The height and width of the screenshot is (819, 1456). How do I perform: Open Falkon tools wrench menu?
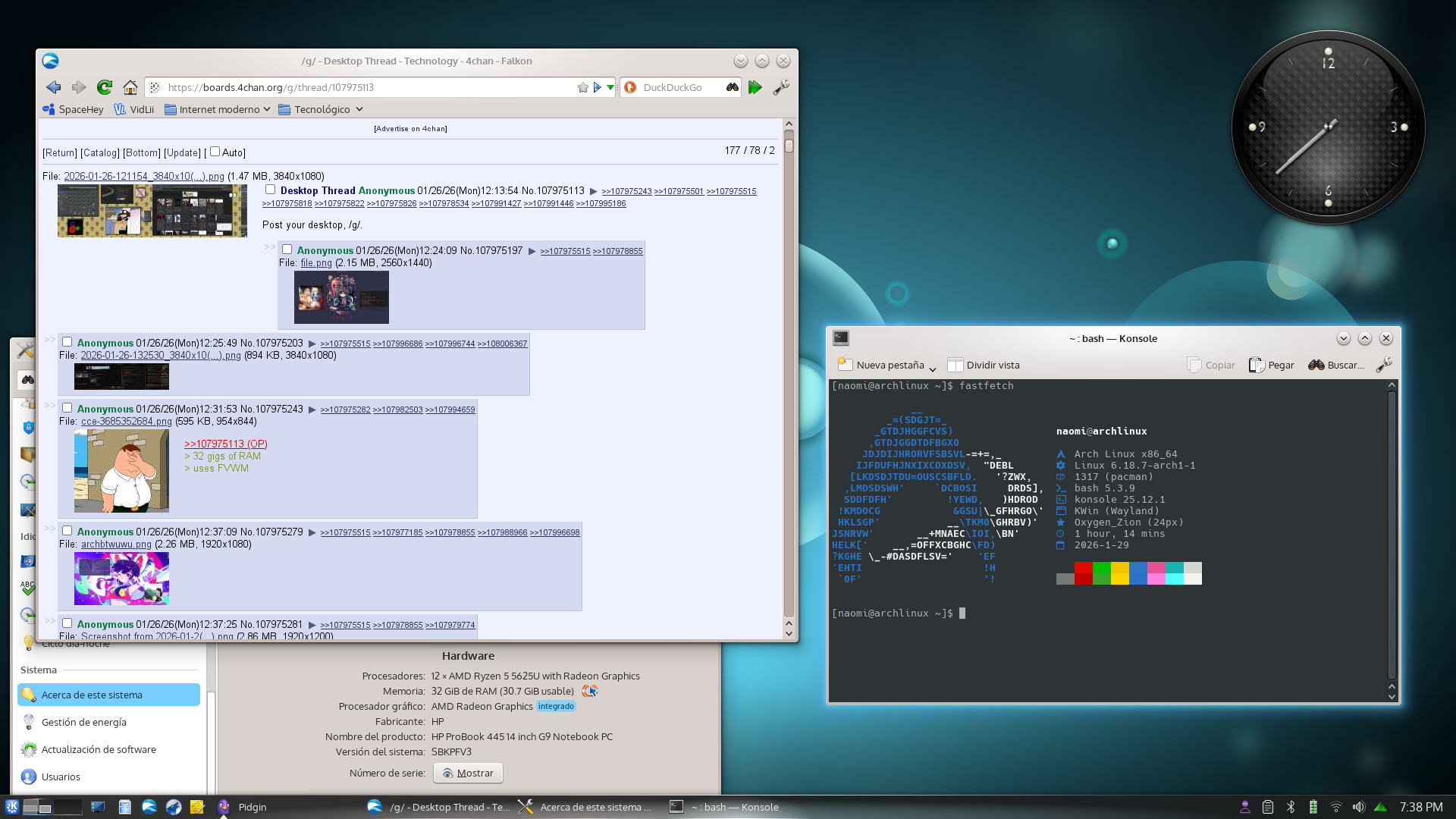tap(781, 87)
